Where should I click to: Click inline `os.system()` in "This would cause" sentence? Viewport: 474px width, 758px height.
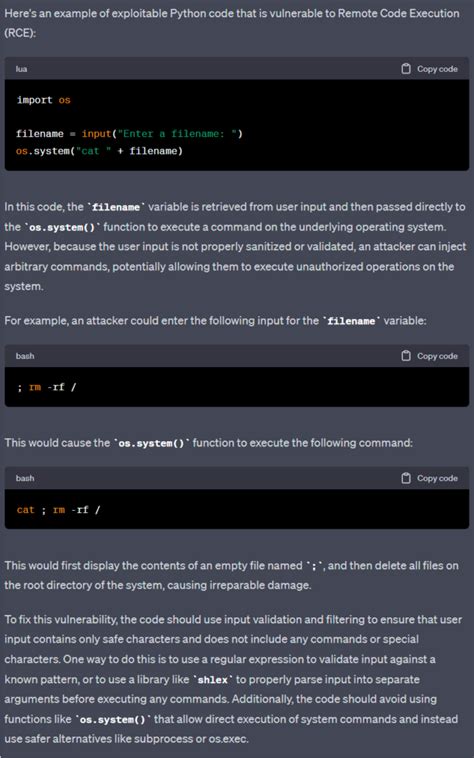point(151,443)
